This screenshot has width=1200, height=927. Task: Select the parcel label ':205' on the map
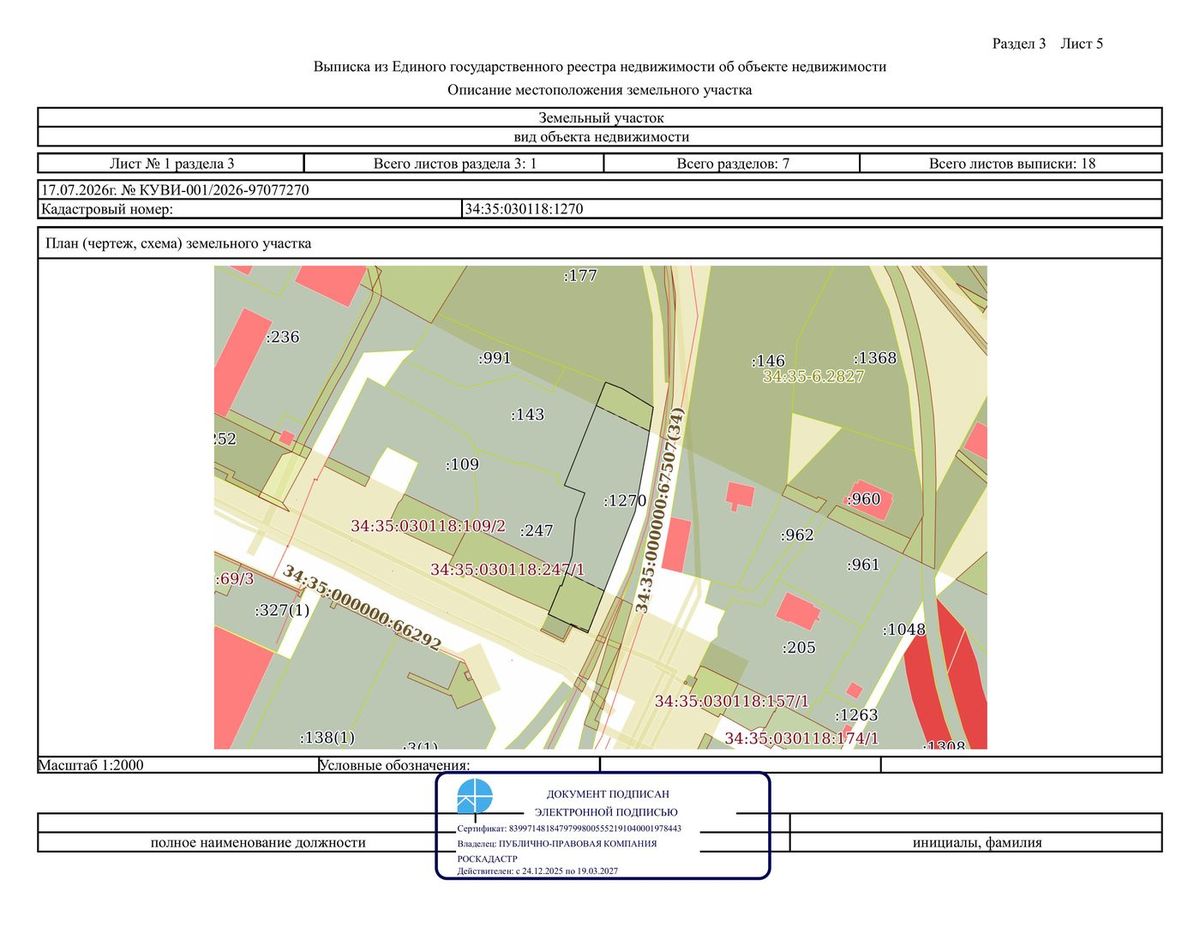(799, 647)
